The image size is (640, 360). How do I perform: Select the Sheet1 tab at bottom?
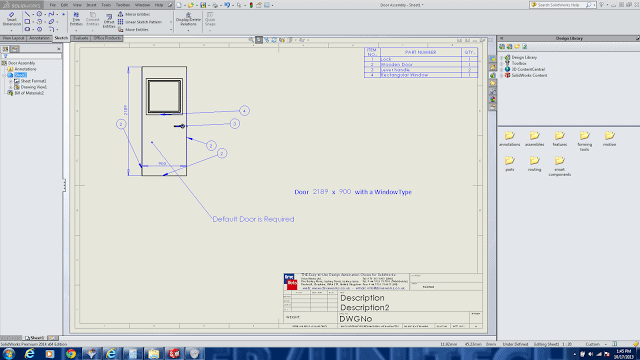point(35,338)
